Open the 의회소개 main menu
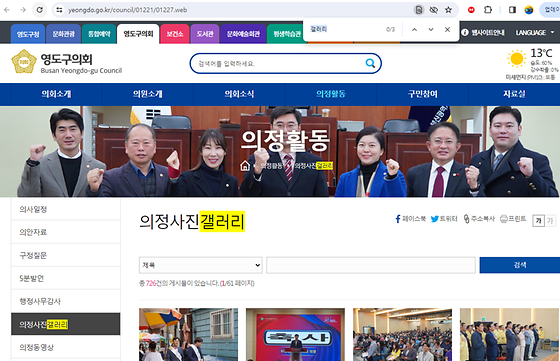Screen dimensions: 560x361 (56, 94)
